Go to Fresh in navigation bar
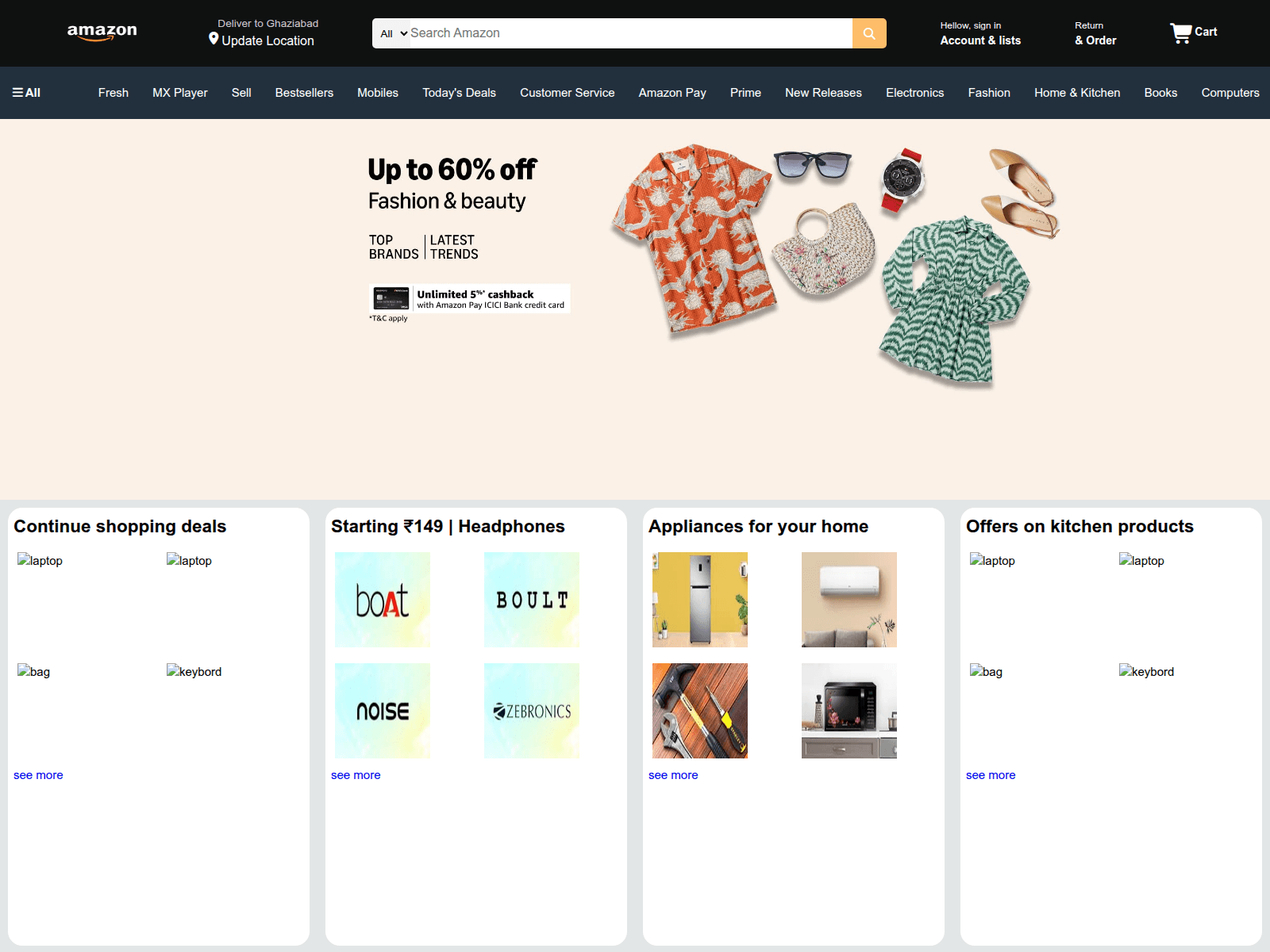Screen dimensions: 1270x952 pyautogui.click(x=114, y=93)
